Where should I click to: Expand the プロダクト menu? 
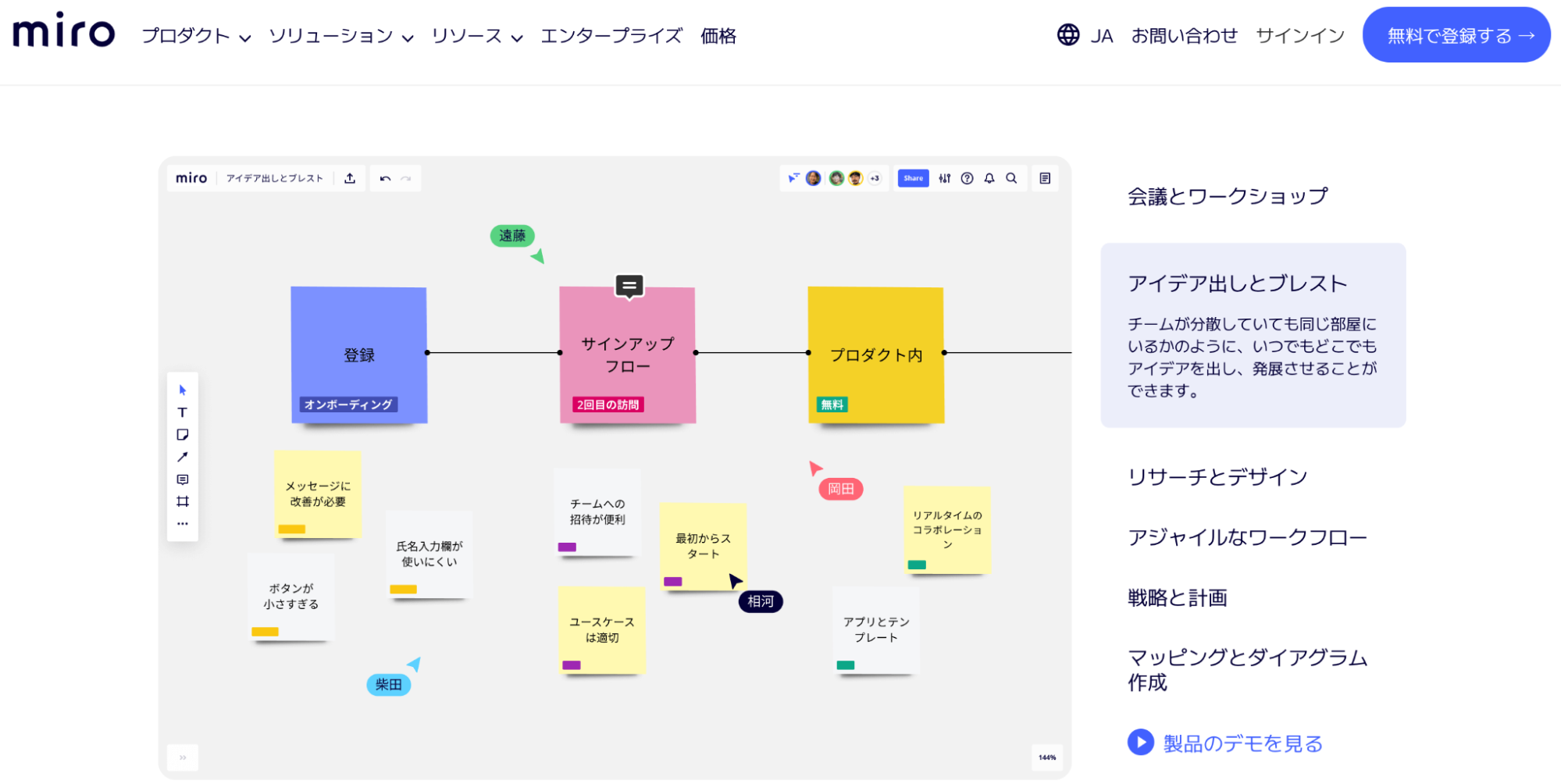(196, 36)
